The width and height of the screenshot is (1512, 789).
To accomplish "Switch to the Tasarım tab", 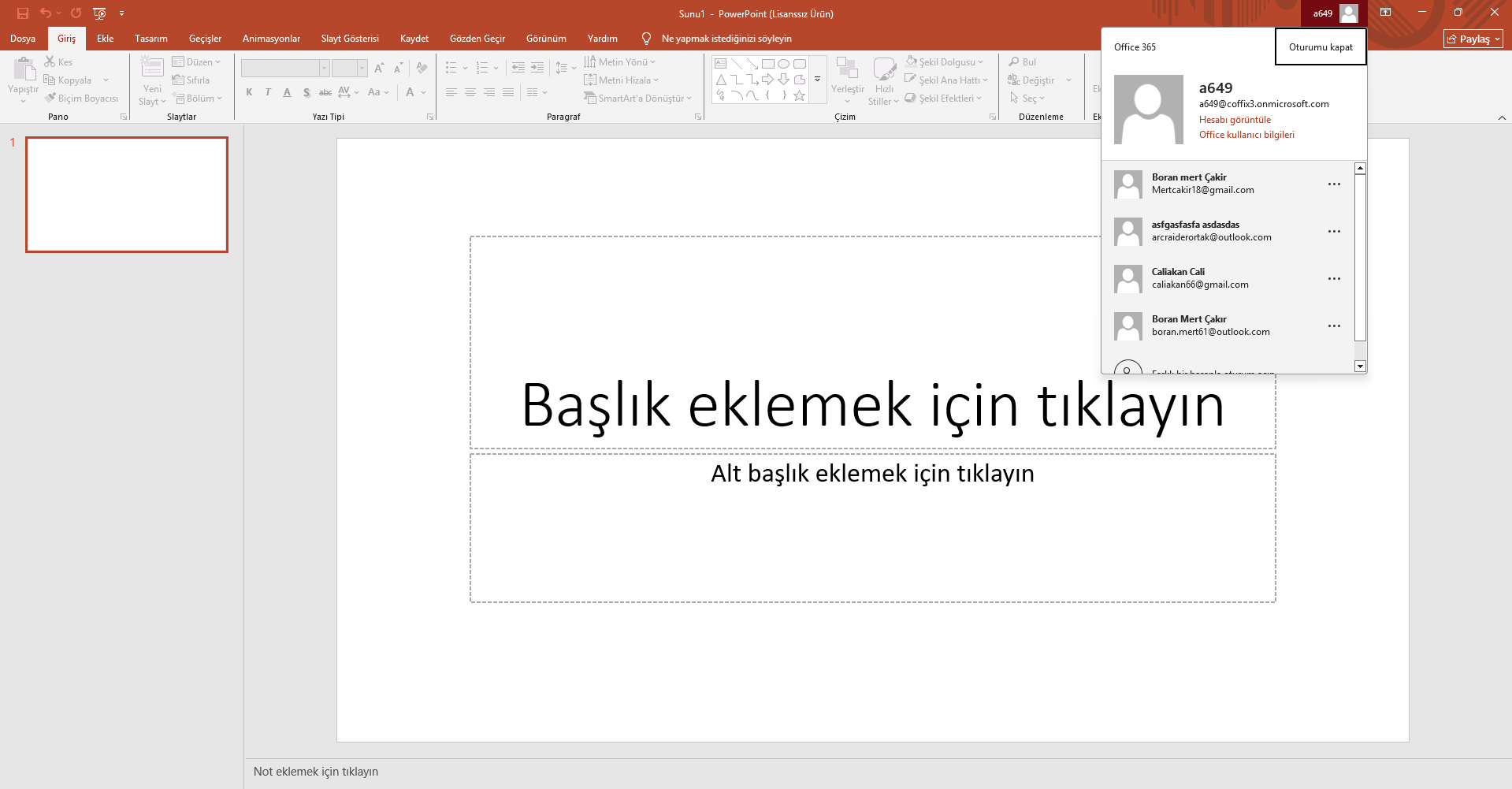I will coord(151,39).
